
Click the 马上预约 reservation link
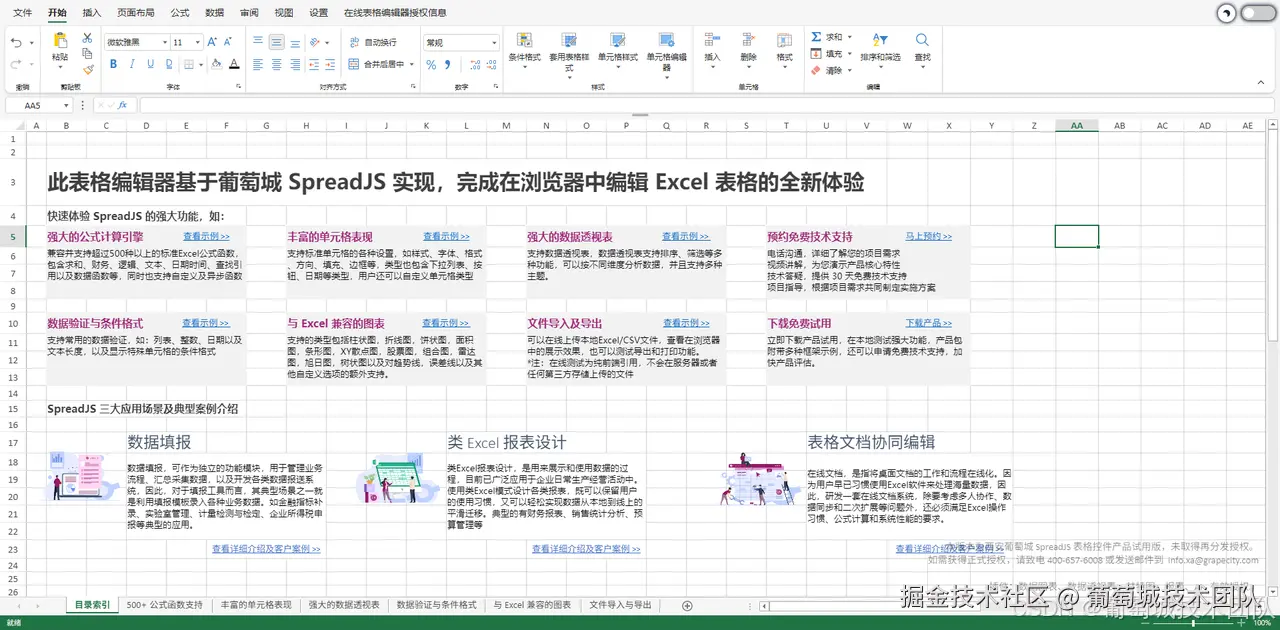[927, 236]
